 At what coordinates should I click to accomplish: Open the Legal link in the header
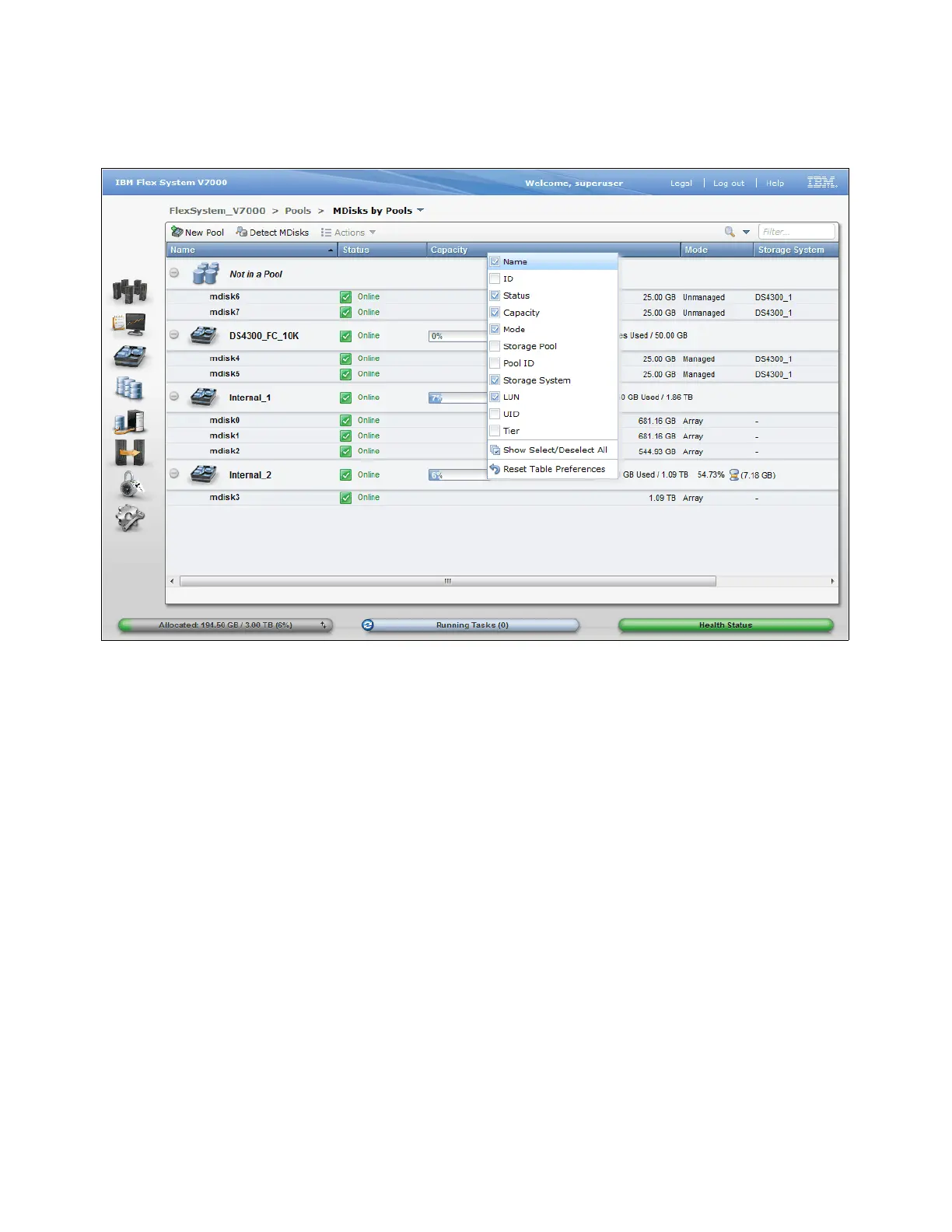point(681,184)
